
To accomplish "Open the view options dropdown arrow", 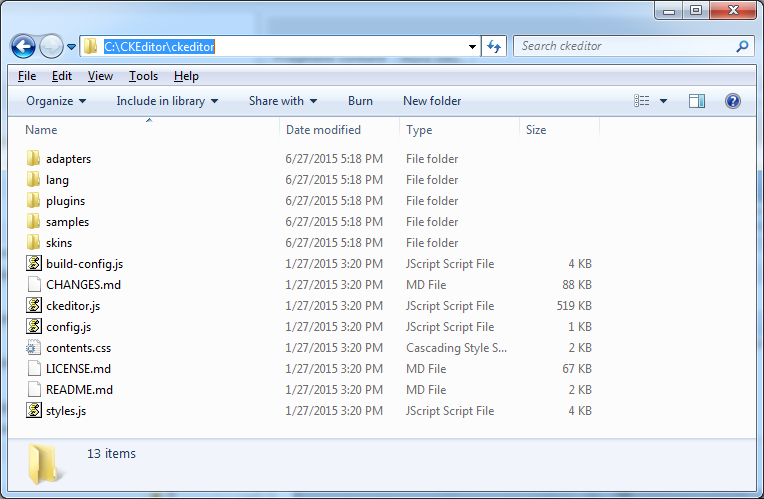I will coord(663,101).
